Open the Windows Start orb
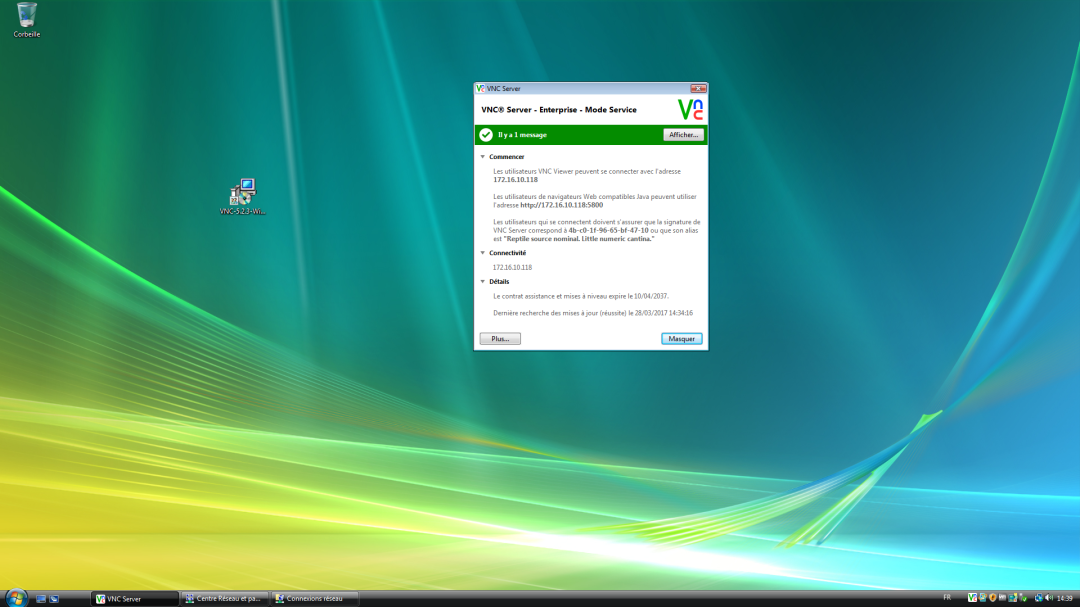1080x607 pixels. [x=16, y=598]
